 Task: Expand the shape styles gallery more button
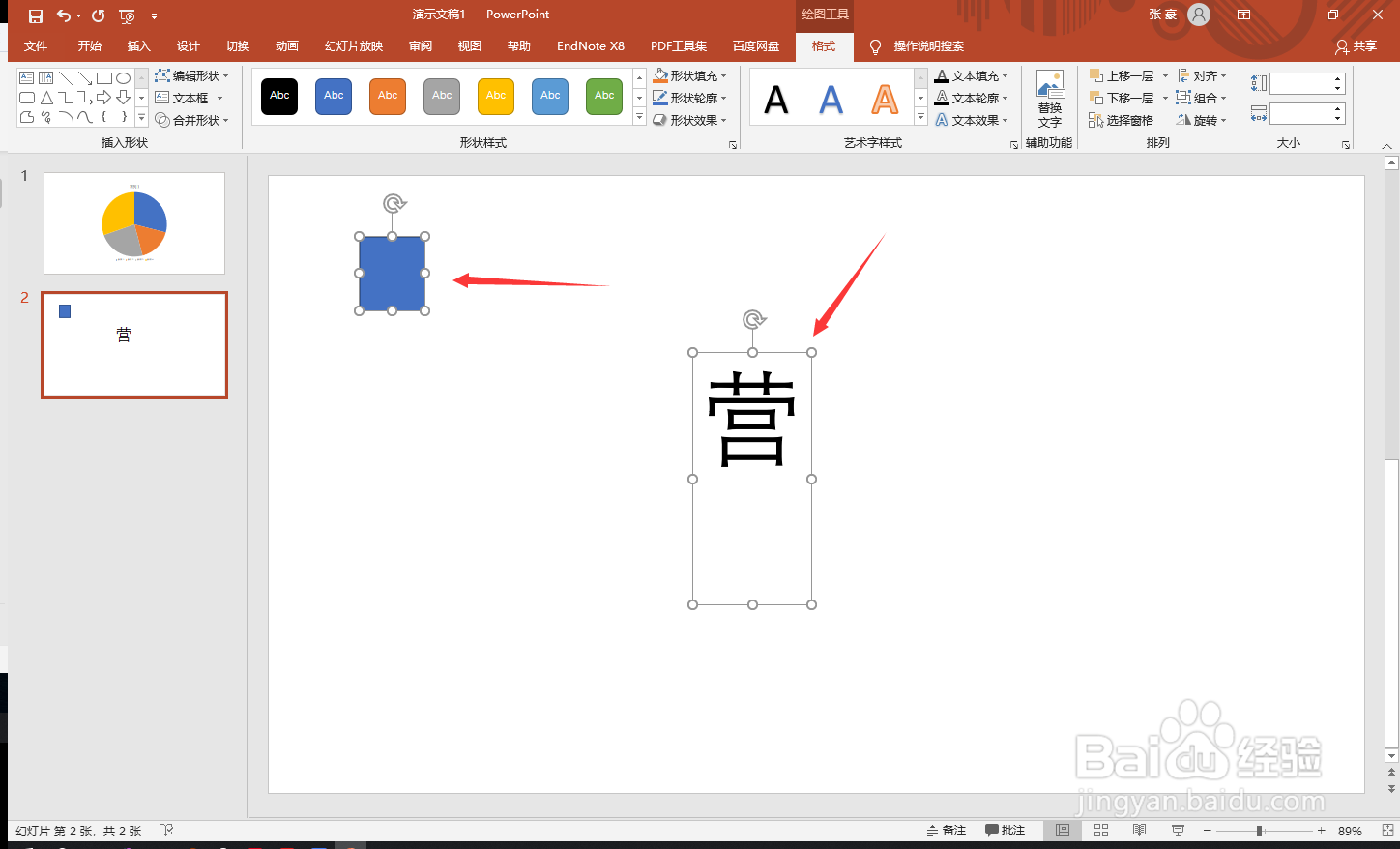click(x=639, y=117)
